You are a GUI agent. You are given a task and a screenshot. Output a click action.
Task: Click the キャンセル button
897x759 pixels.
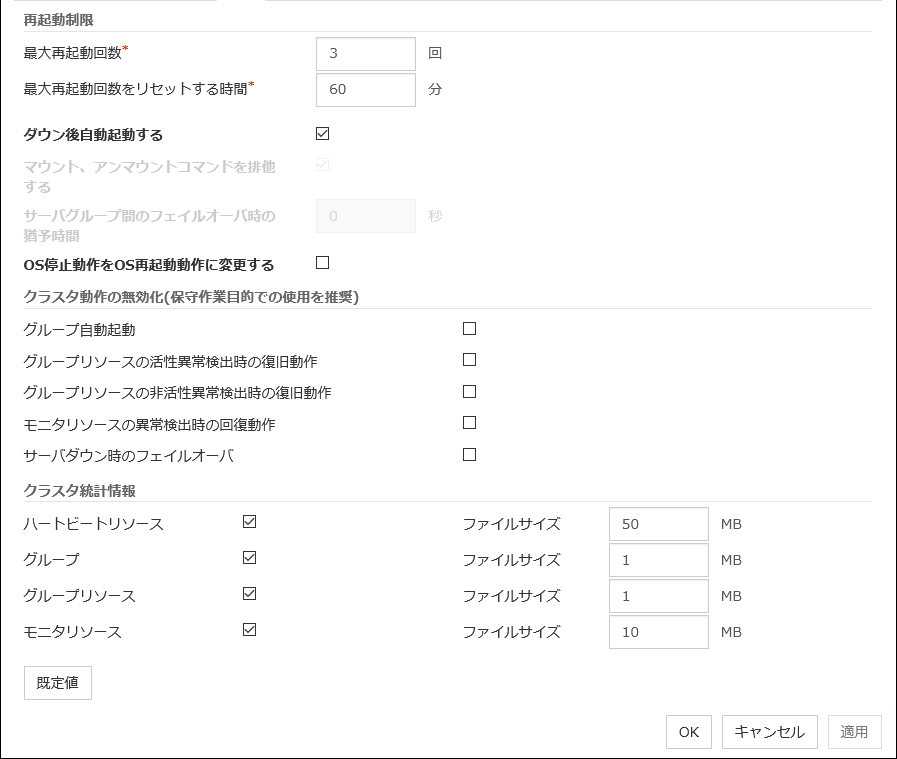pos(769,732)
